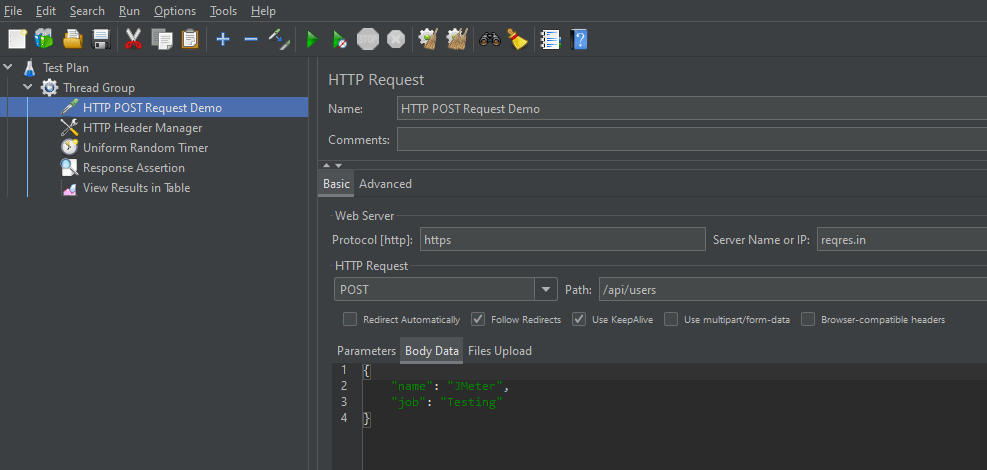Open the Function Helper list icon
The image size is (987, 470).
pos(549,39)
